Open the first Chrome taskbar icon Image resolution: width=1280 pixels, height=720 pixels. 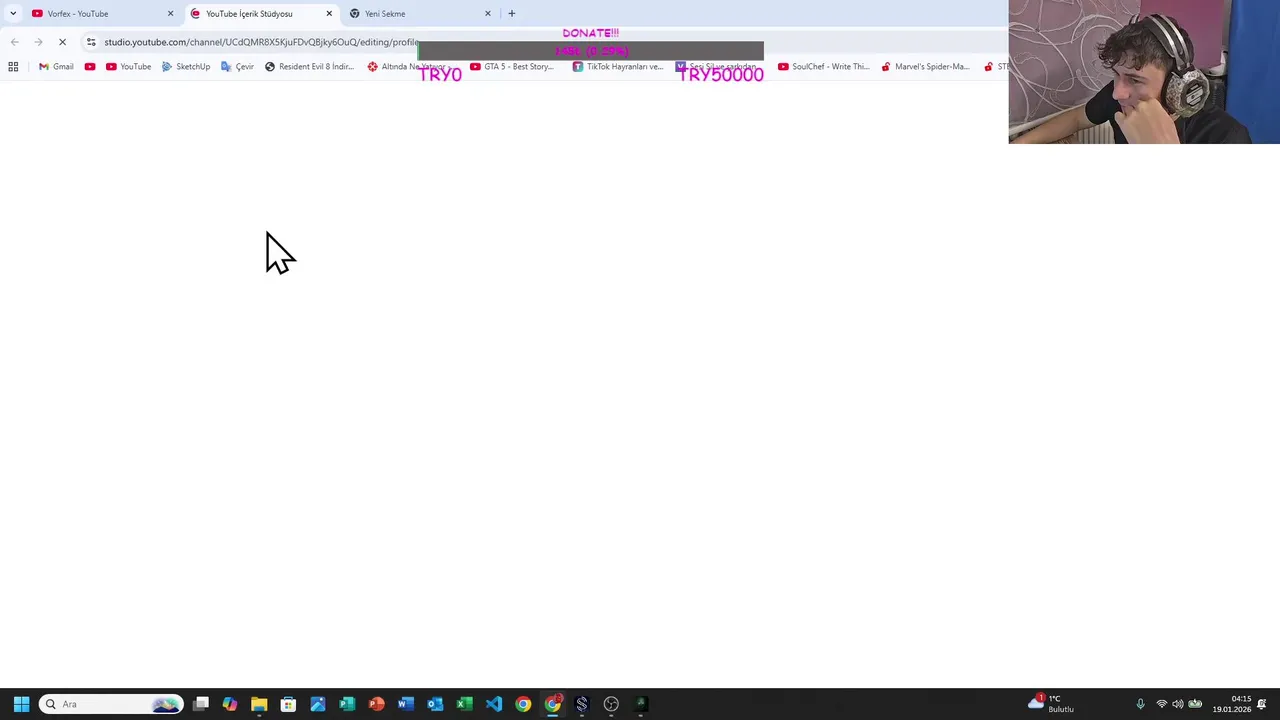[x=523, y=704]
